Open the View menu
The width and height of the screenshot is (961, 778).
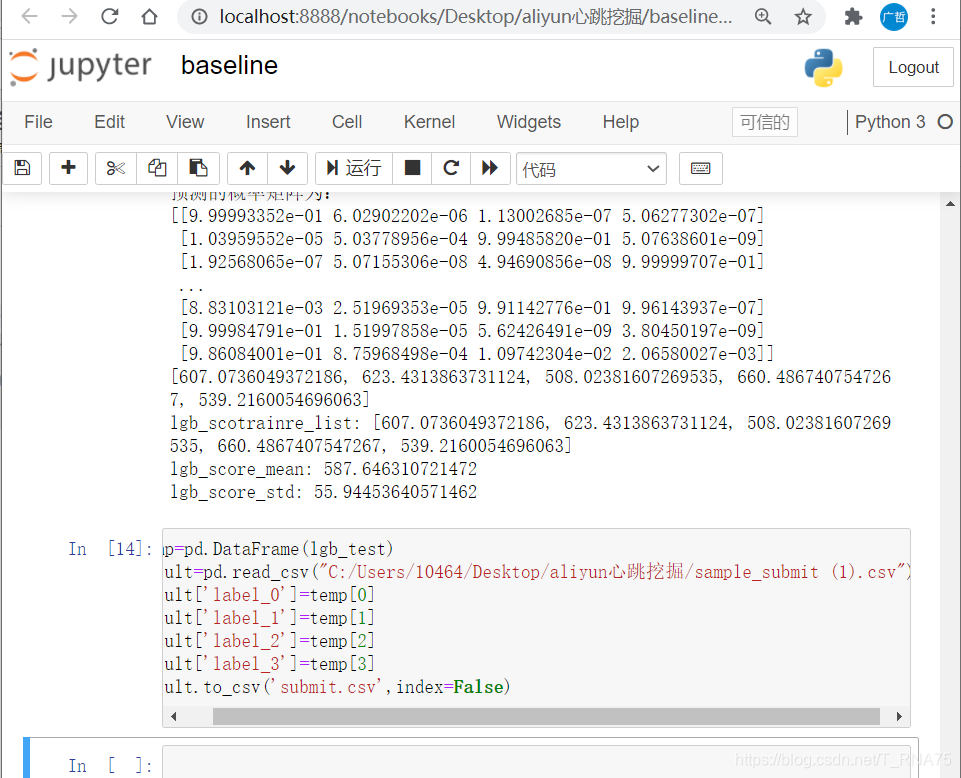(185, 122)
